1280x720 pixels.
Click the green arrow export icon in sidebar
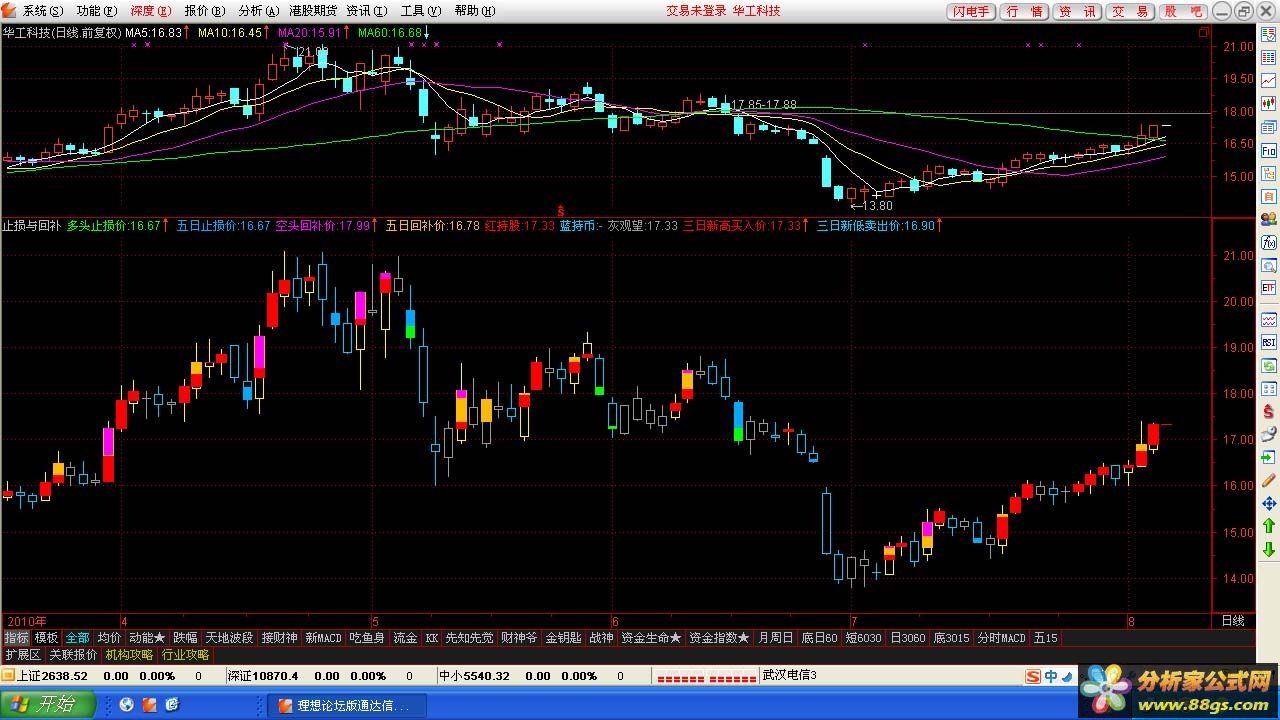click(1269, 457)
